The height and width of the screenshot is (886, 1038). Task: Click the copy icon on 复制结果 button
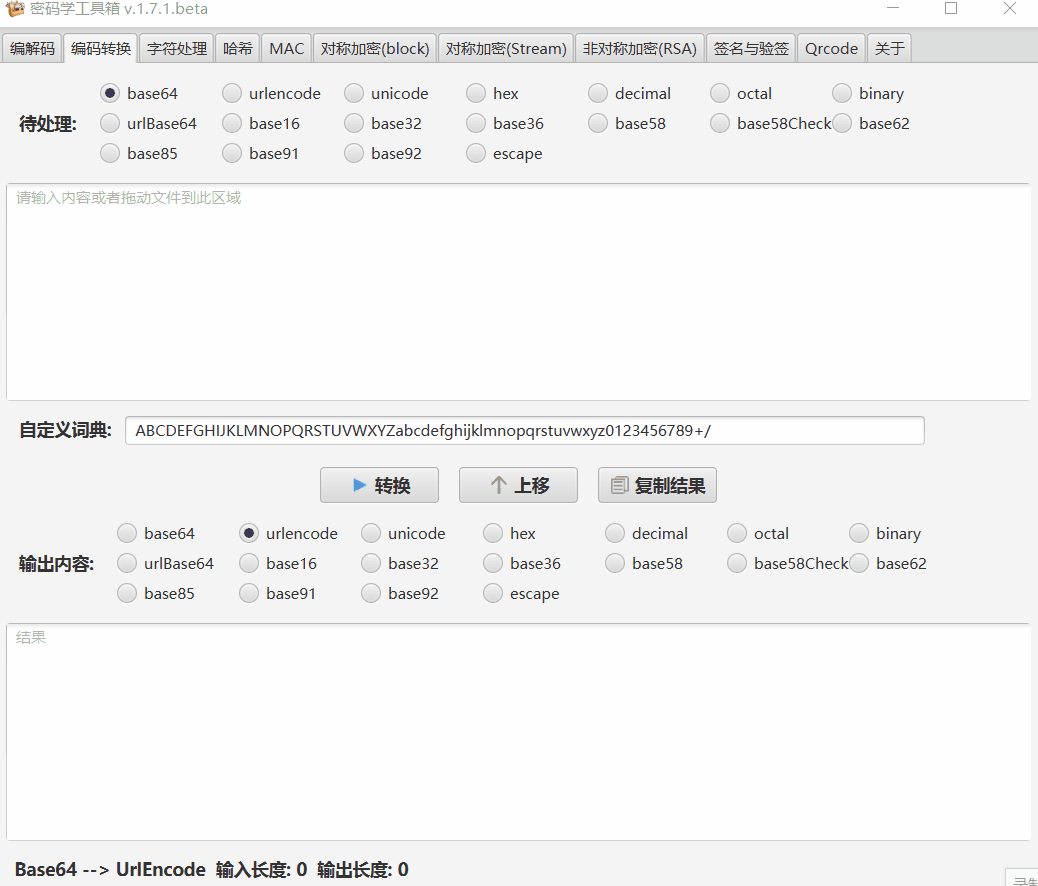click(617, 484)
